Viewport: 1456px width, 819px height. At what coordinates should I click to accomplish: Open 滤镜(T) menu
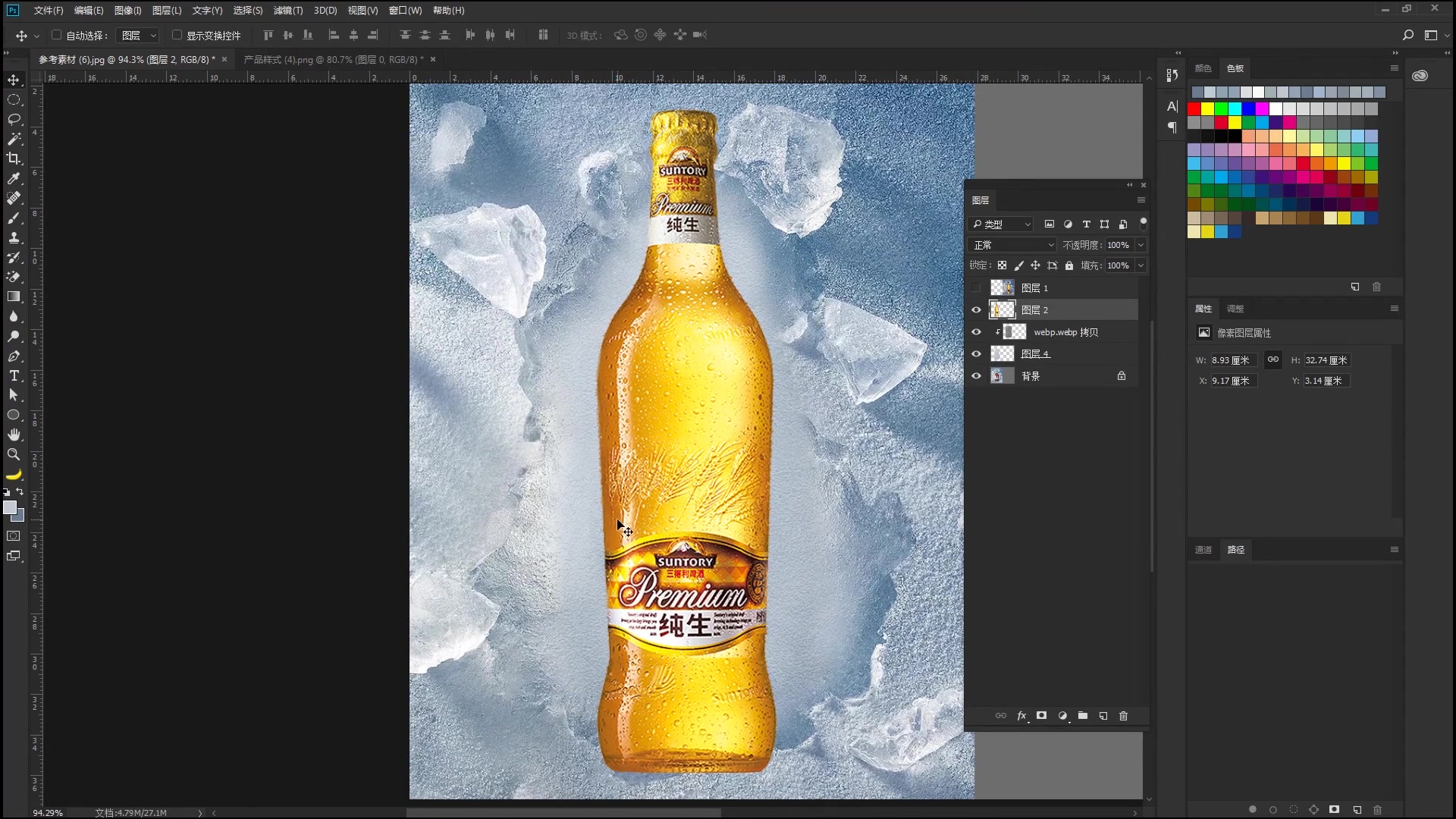pyautogui.click(x=288, y=11)
